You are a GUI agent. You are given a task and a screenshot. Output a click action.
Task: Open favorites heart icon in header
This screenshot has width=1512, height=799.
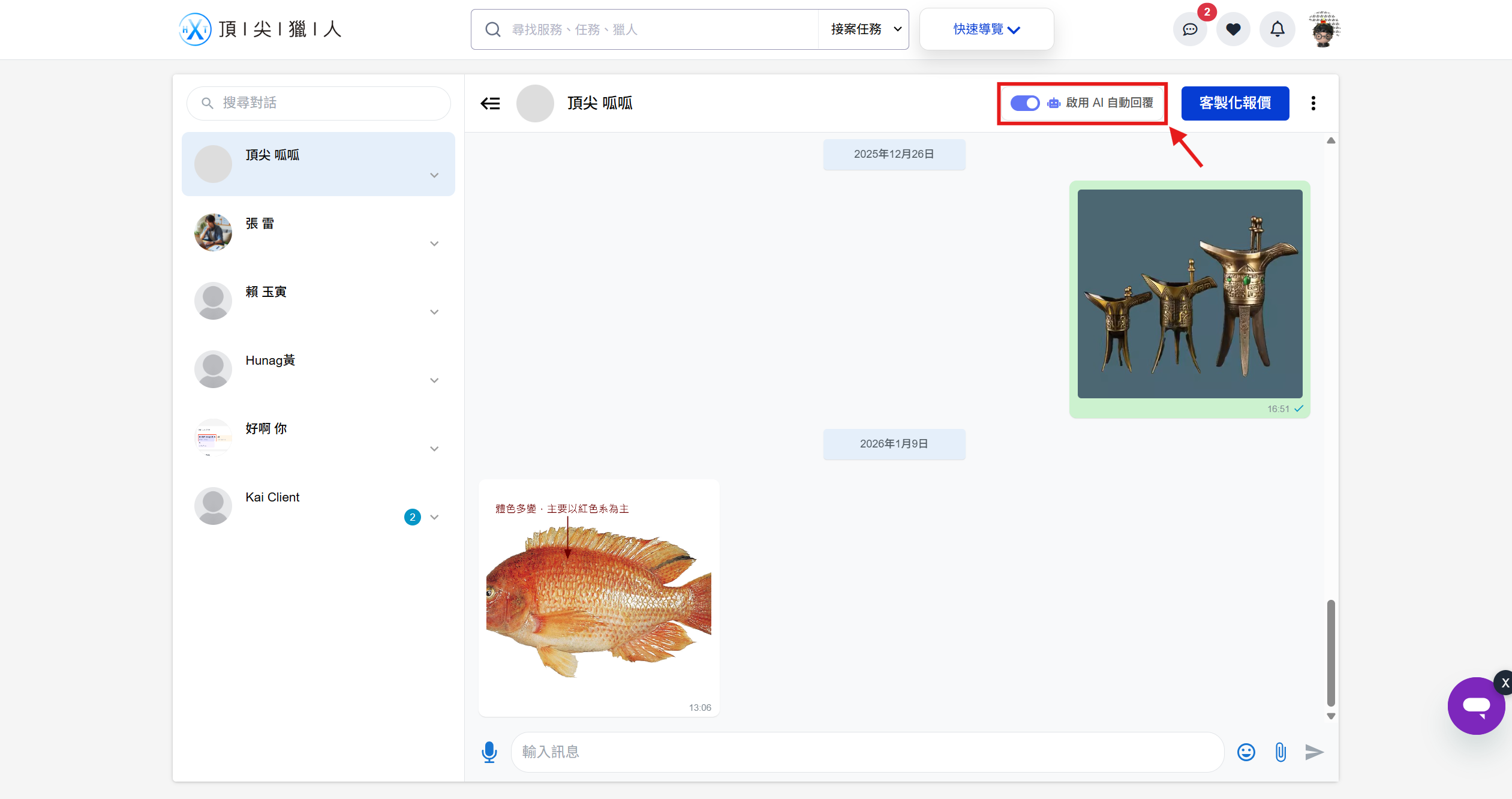coord(1233,29)
